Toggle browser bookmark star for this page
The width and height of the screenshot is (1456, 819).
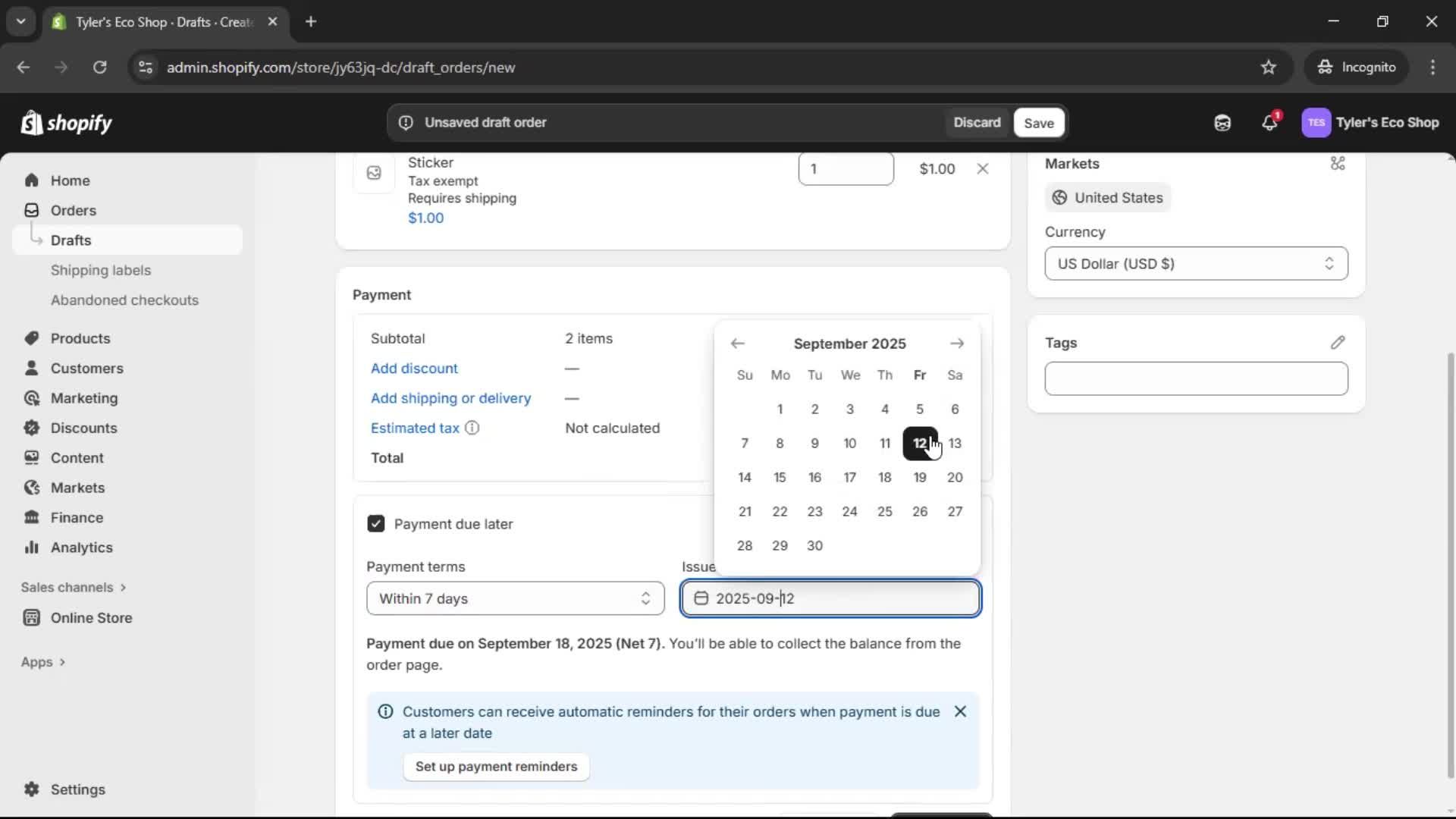(x=1269, y=67)
